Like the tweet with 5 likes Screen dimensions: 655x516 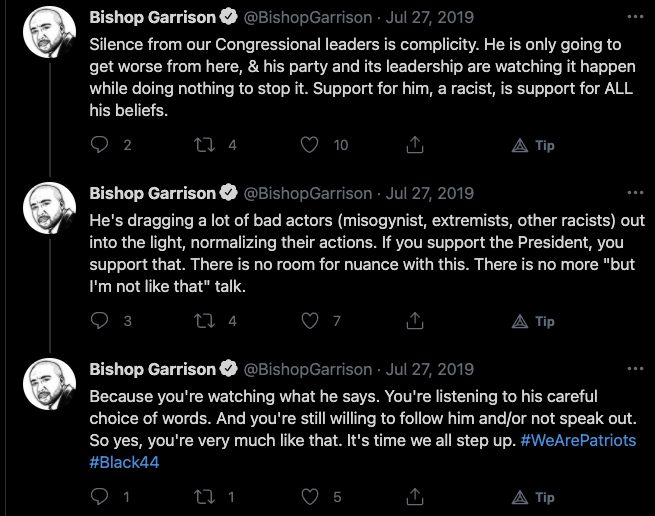click(310, 497)
